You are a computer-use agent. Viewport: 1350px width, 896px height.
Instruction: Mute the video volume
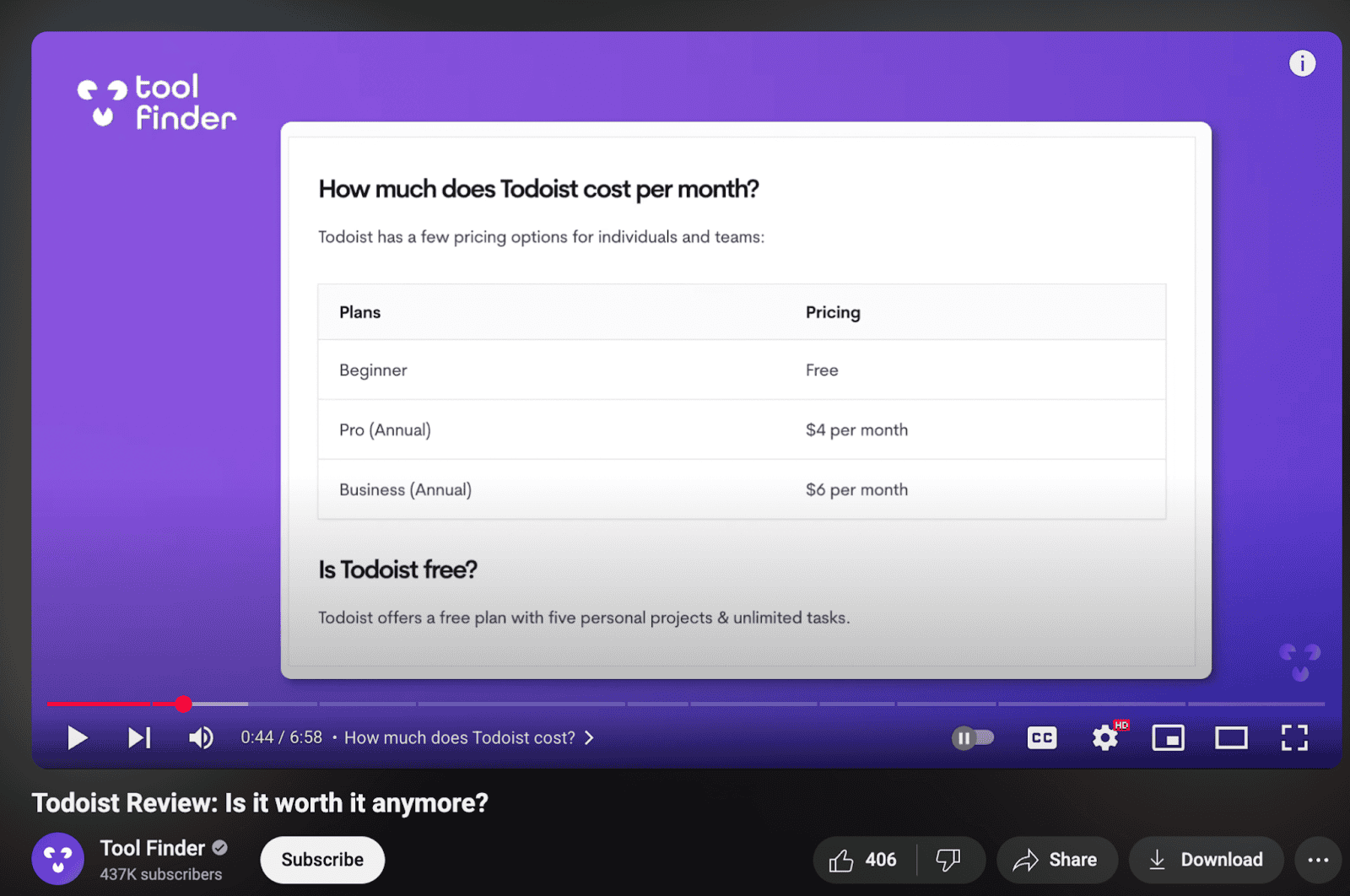[x=201, y=738]
